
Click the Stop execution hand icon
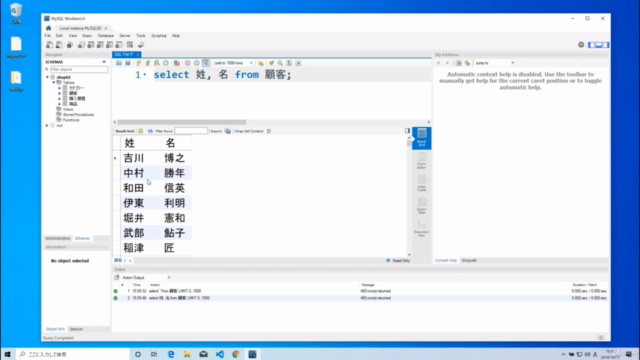tap(166, 63)
